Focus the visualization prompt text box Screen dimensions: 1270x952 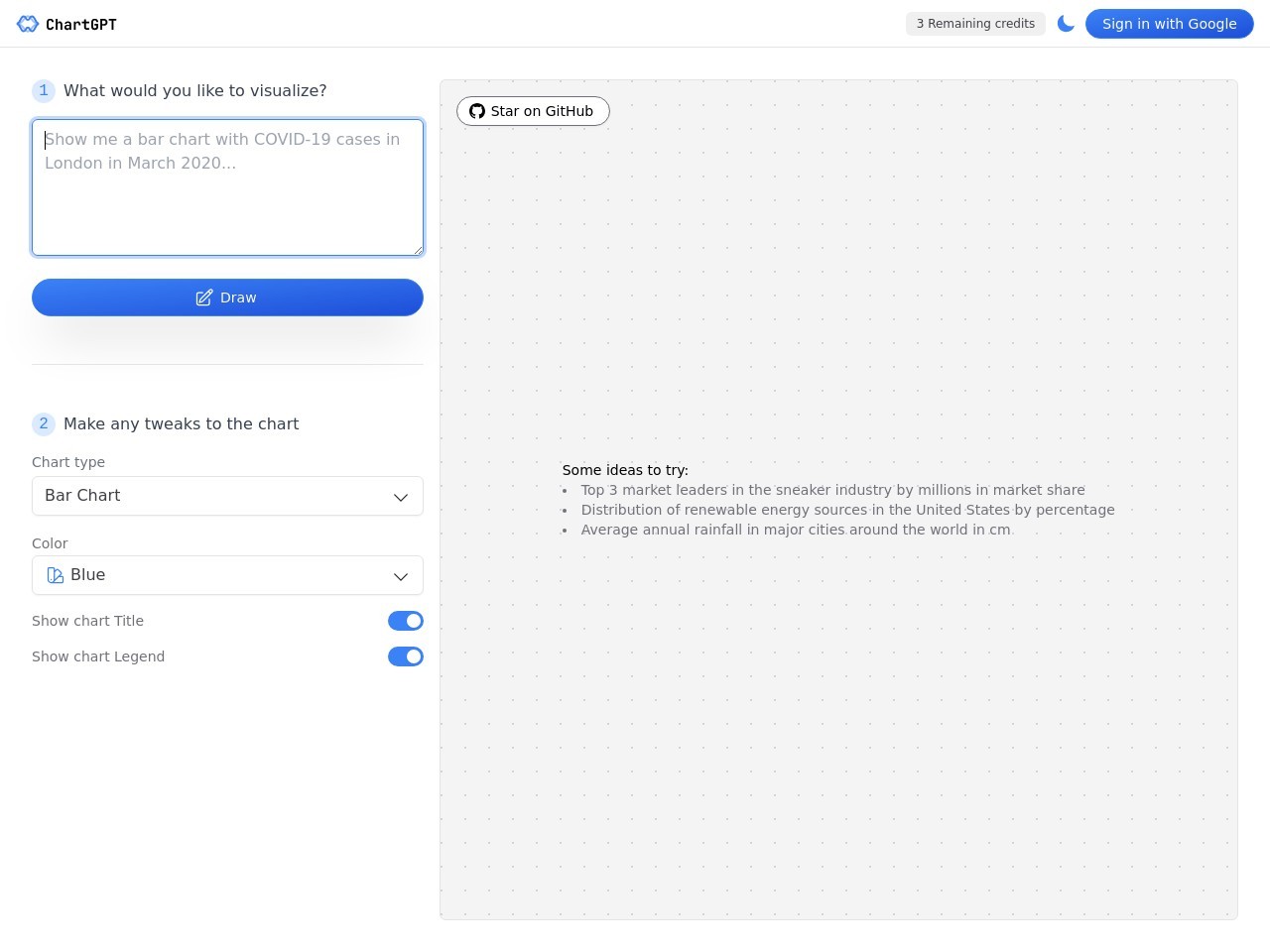point(227,188)
